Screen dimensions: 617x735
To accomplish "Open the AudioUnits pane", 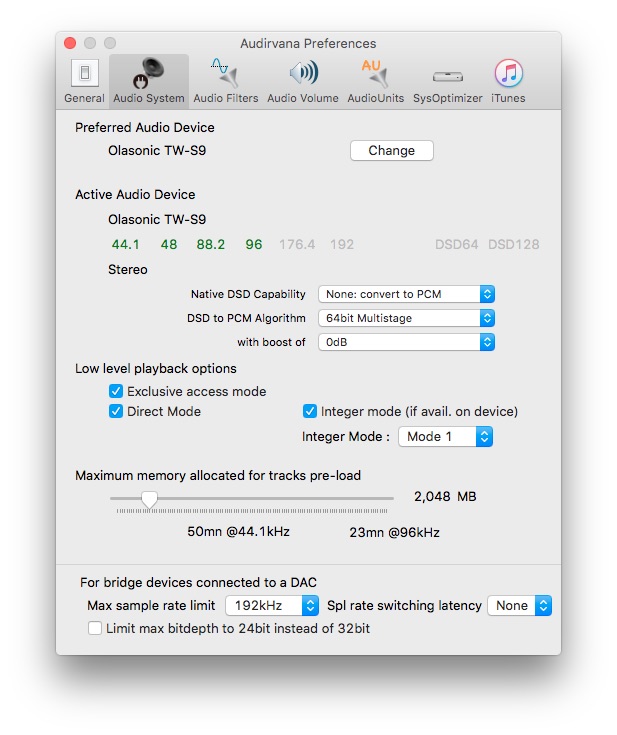I will pos(376,81).
